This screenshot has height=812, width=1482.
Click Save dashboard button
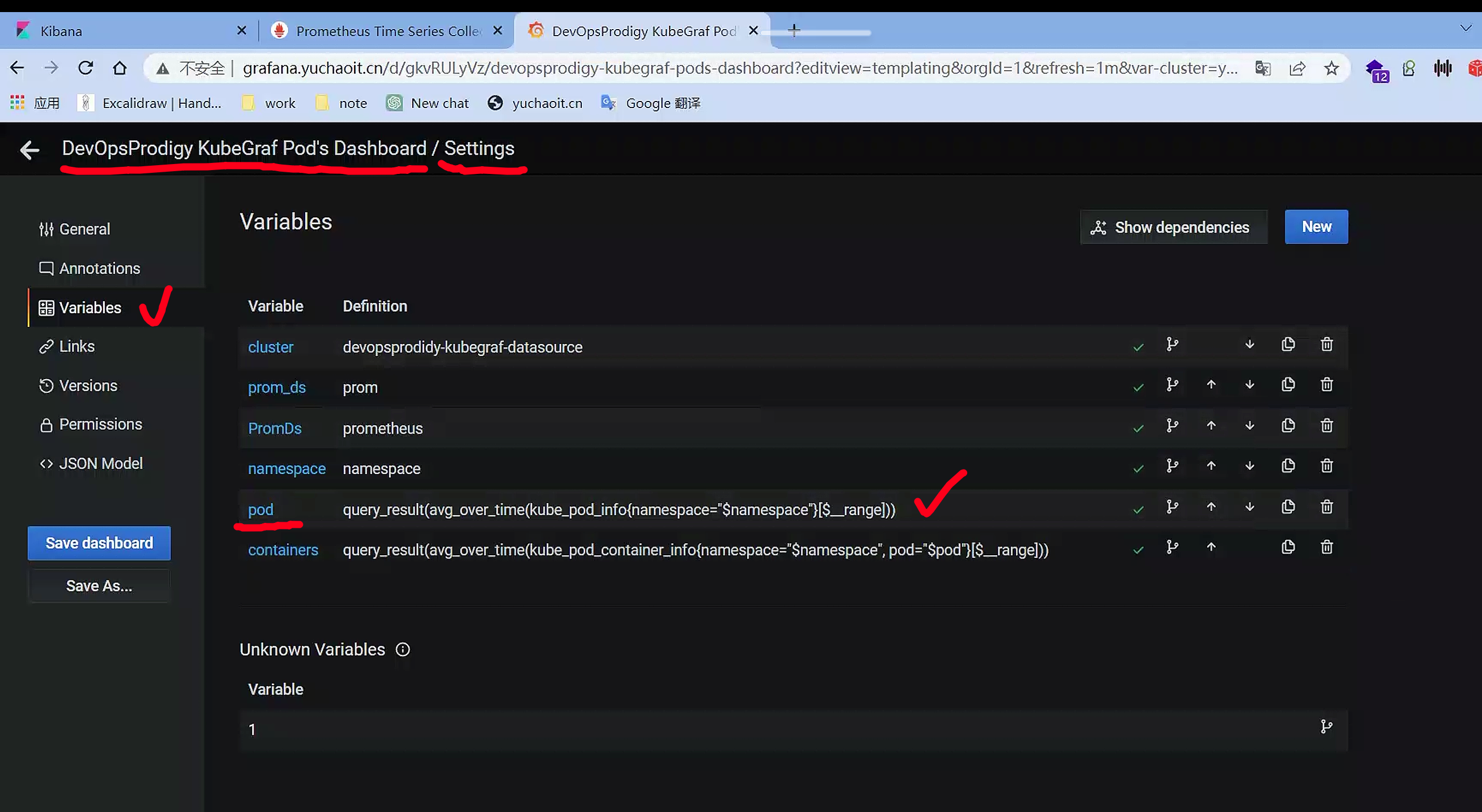click(x=99, y=543)
